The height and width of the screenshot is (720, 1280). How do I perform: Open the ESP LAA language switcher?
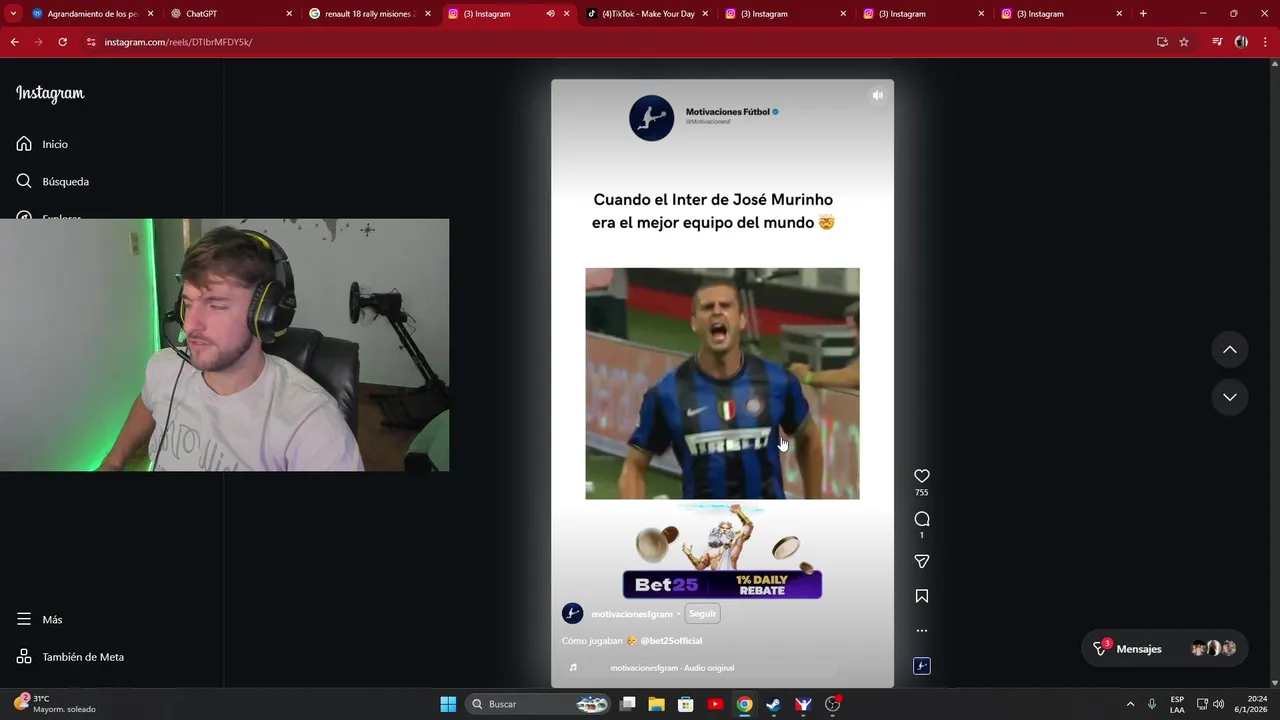coord(1177,704)
